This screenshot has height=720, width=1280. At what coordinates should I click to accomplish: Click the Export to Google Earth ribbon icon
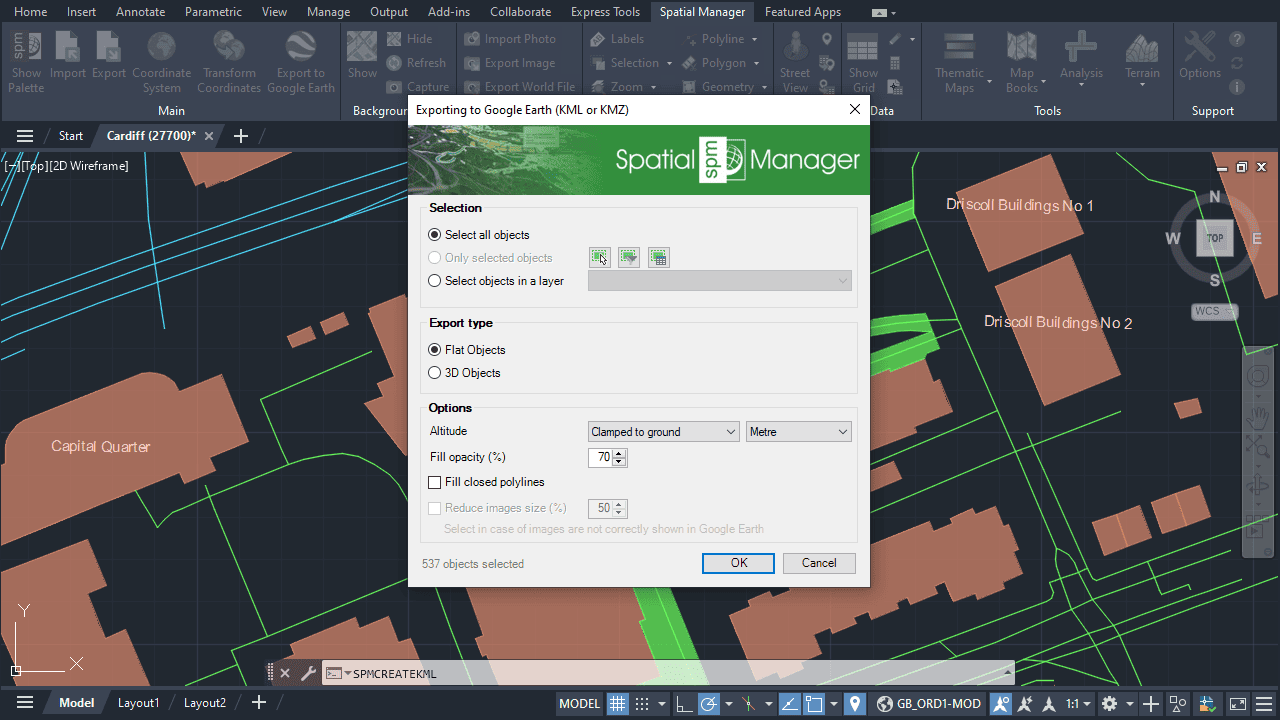(300, 47)
